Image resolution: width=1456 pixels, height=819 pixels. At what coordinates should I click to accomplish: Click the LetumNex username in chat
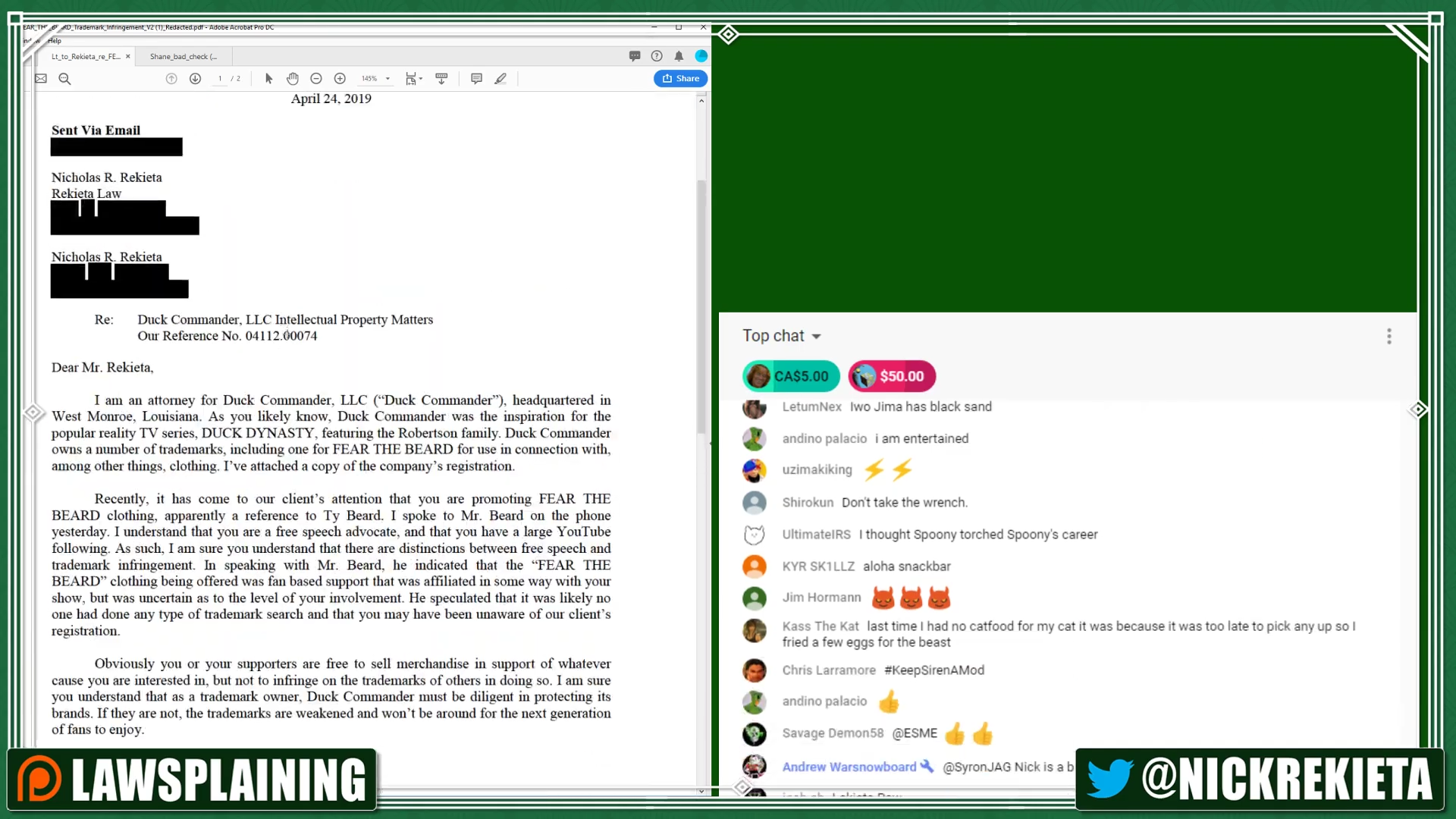(x=811, y=407)
